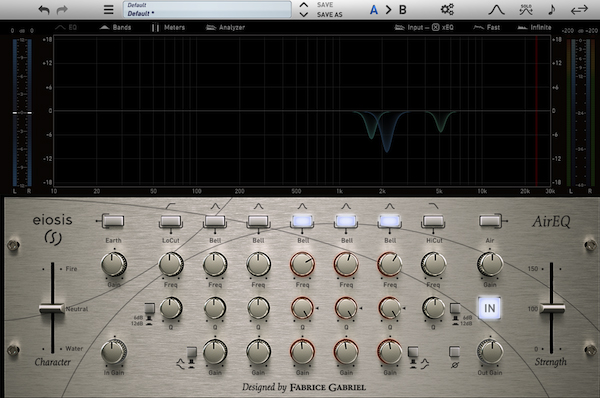The height and width of the screenshot is (398, 600).
Task: Switch to the A preset slot
Action: 374,10
